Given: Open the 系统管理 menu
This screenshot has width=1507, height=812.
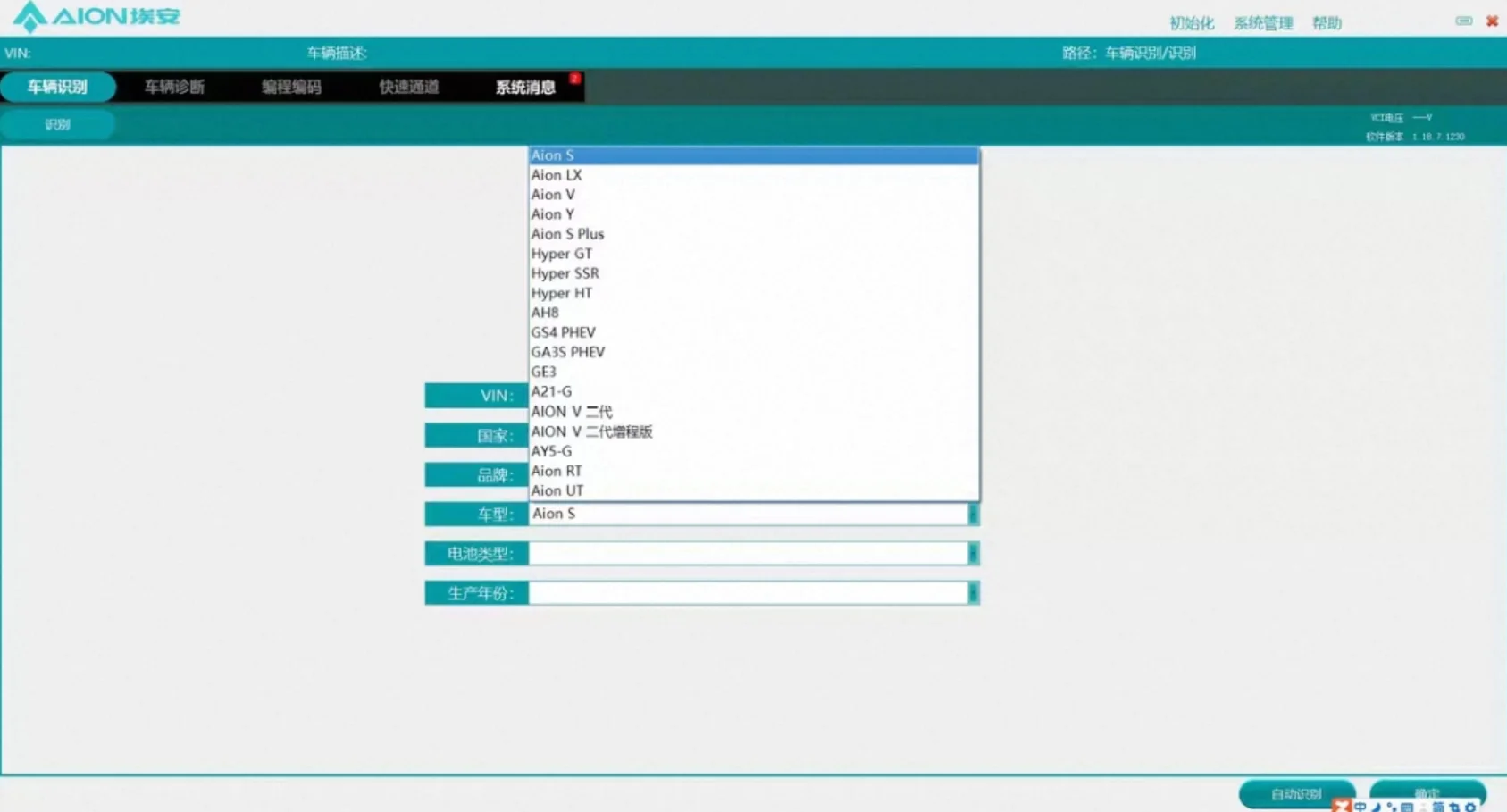Looking at the screenshot, I should (x=1263, y=23).
